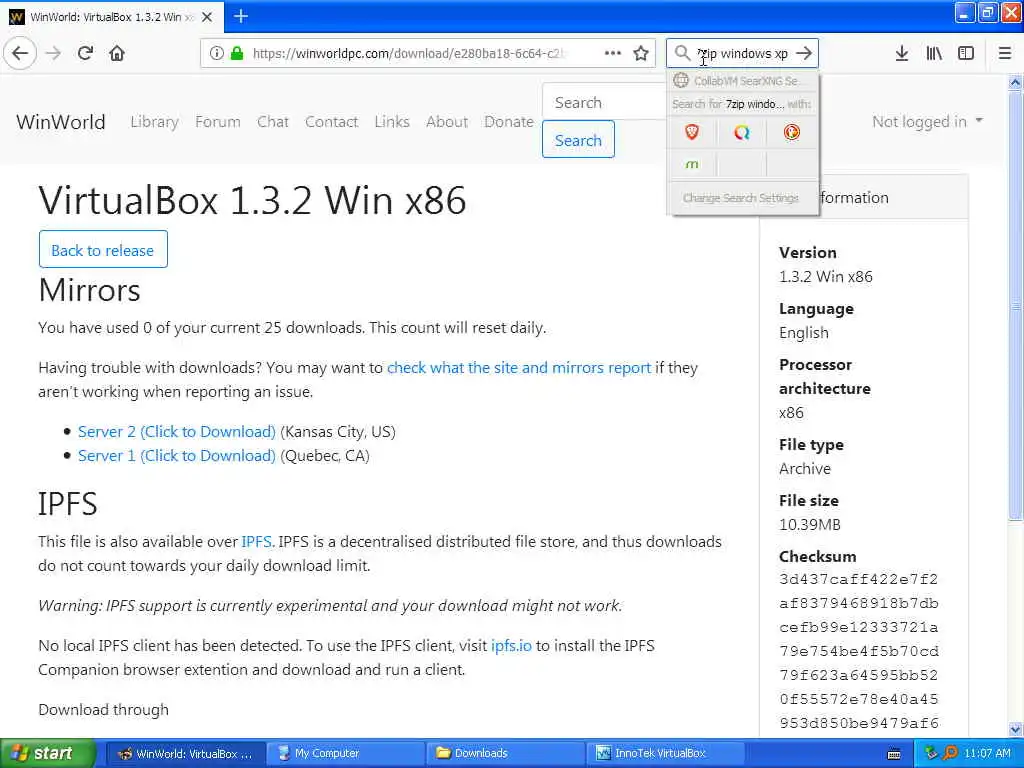Switch to Downloads folder taskbar window
The width and height of the screenshot is (1024, 768).
tap(505, 754)
